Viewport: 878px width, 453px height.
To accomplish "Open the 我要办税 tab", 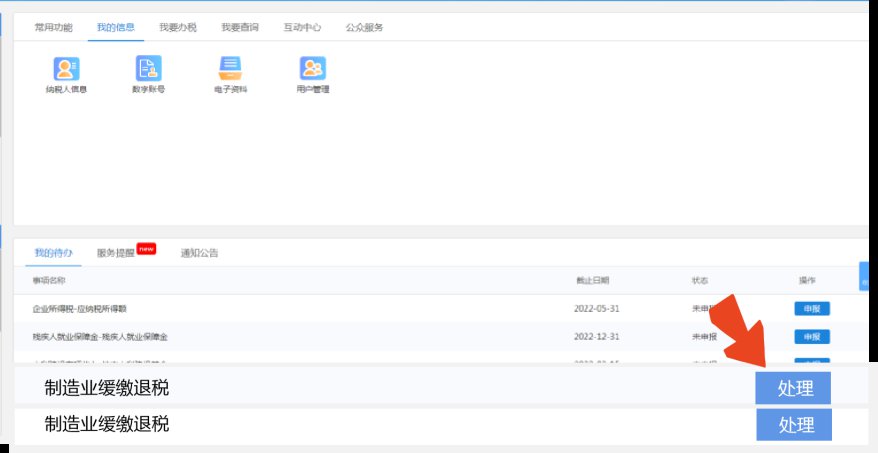I will [178, 27].
